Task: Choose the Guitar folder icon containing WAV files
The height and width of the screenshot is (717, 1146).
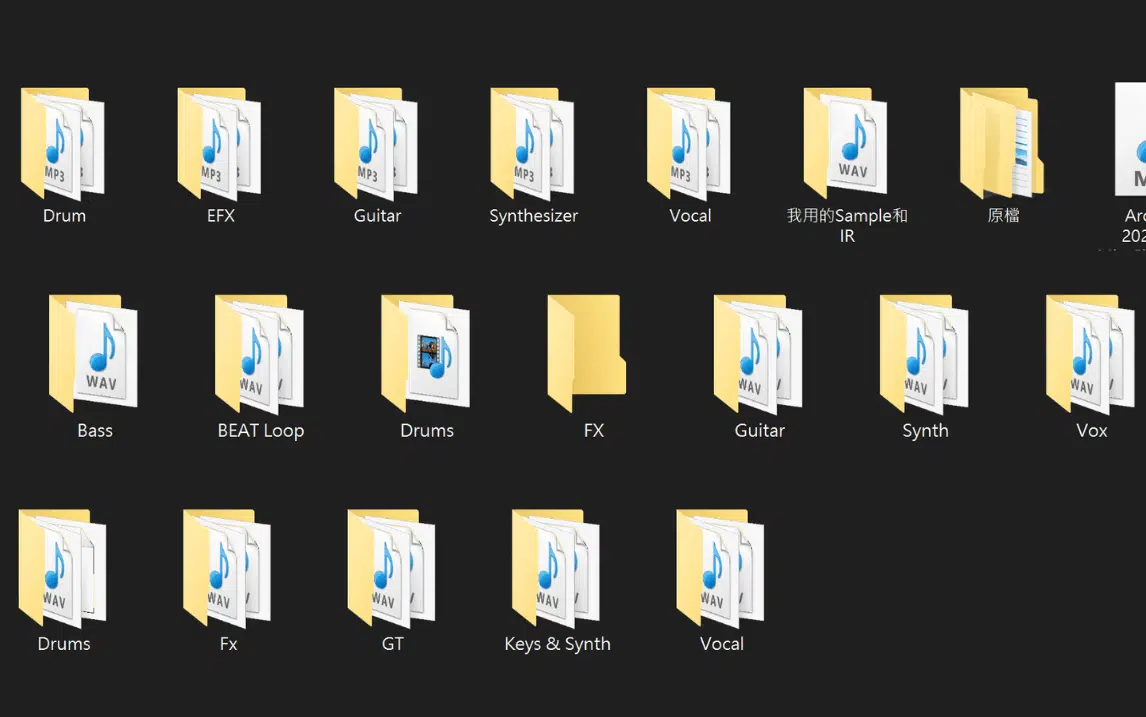Action: (758, 354)
